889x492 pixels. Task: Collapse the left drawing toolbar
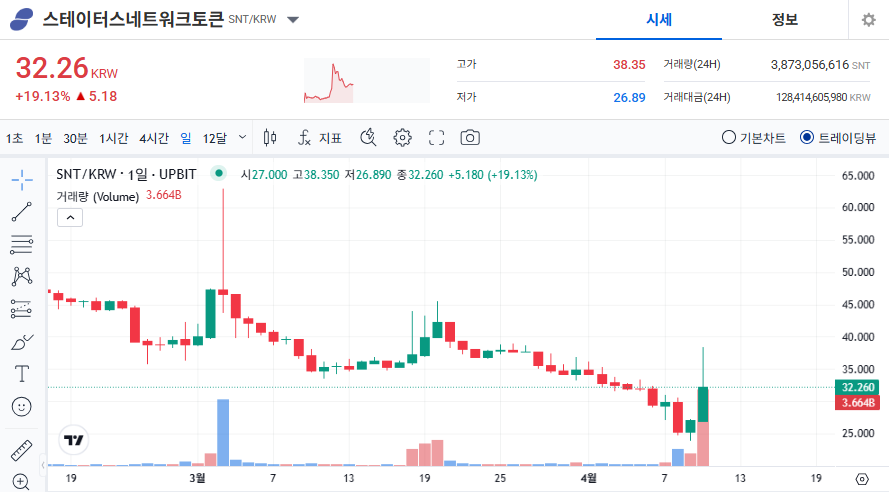(43, 465)
